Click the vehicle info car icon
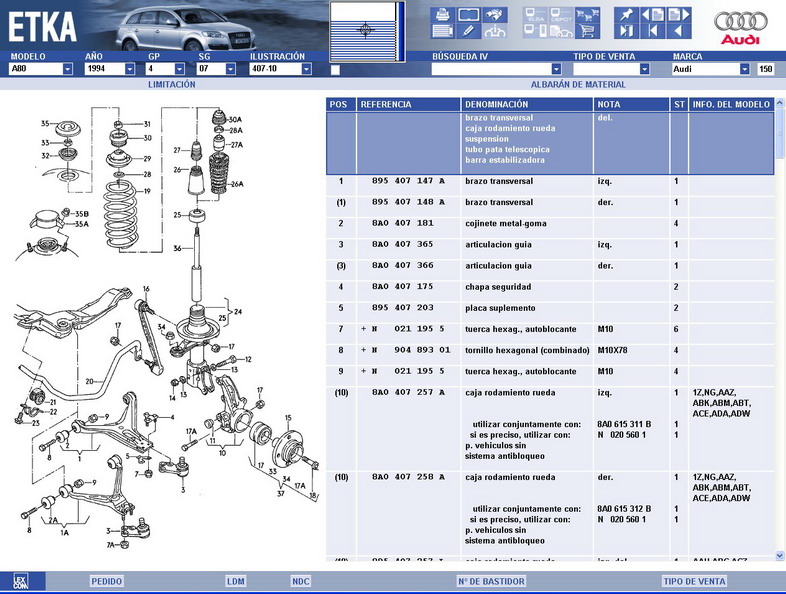The image size is (786, 594). click(495, 31)
